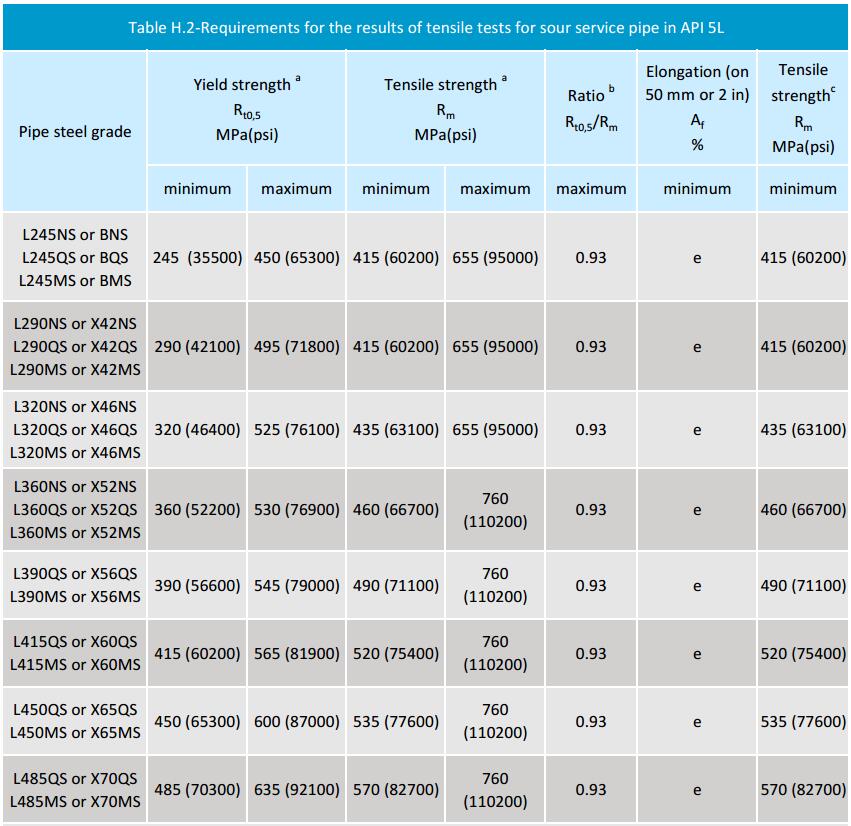851x826 pixels.
Task: Select the L290QS or X42QS grade text
Action: click(75, 346)
